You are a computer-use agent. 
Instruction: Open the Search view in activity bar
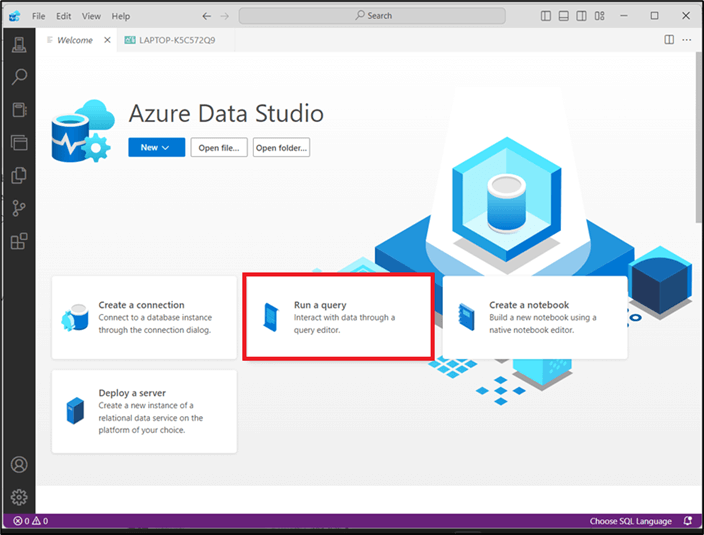click(19, 77)
